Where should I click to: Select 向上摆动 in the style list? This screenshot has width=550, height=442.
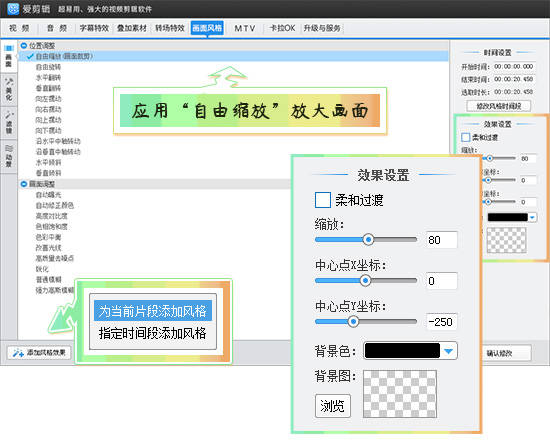click(48, 120)
